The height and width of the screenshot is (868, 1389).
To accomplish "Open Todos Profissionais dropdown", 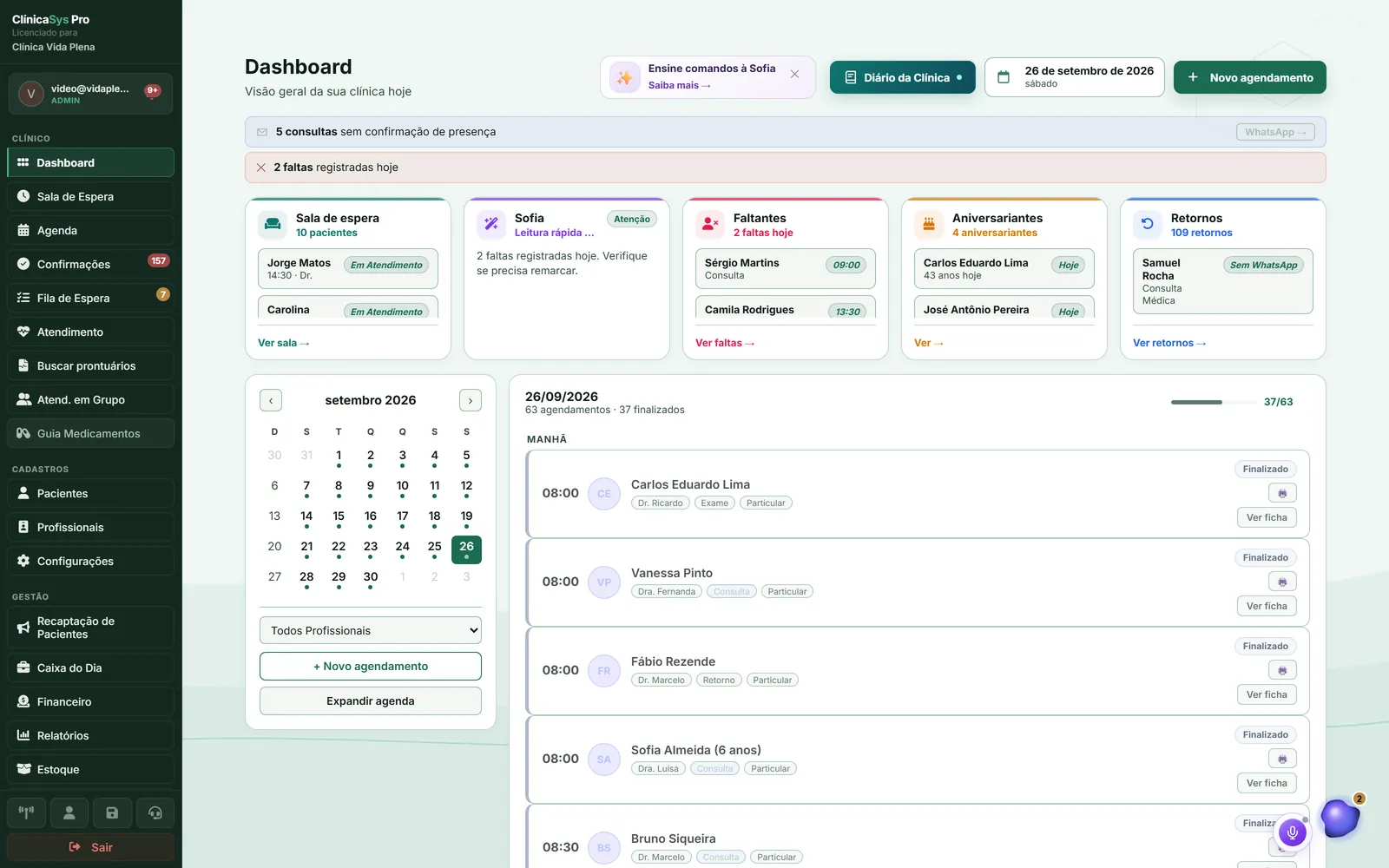I will pos(371,631).
